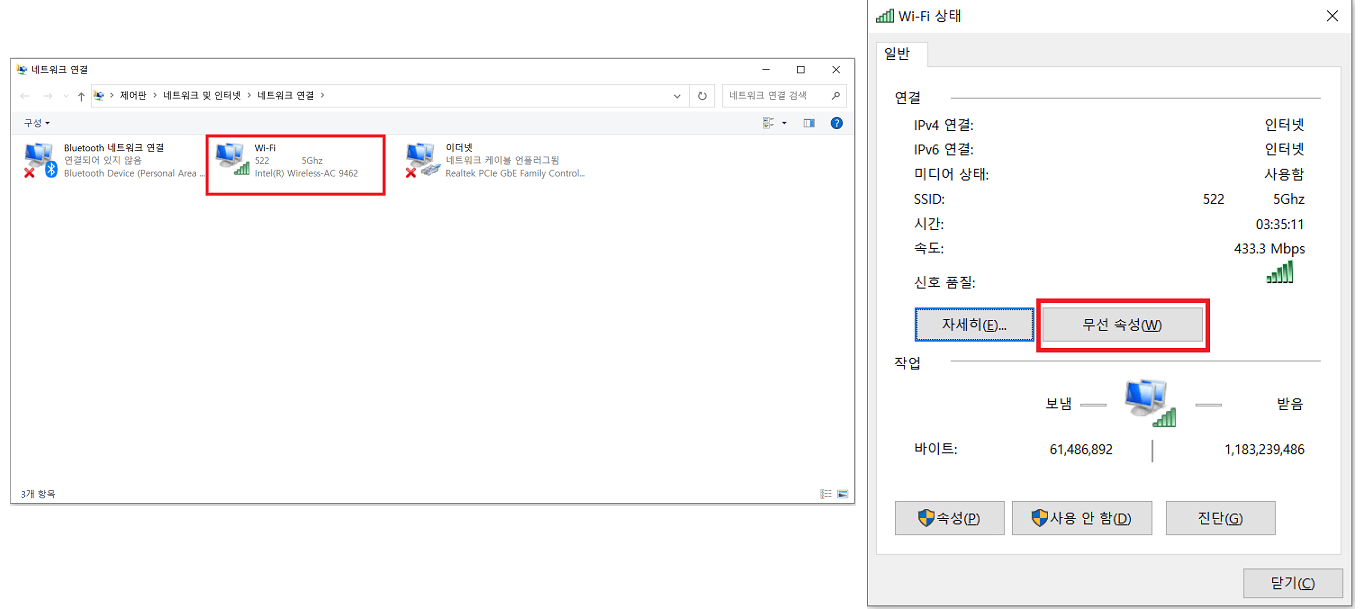Viewport: 1361px width, 609px height.
Task: Select the Wi-Fi Intel Wireless-AC 9462 adapter
Action: tap(295, 164)
